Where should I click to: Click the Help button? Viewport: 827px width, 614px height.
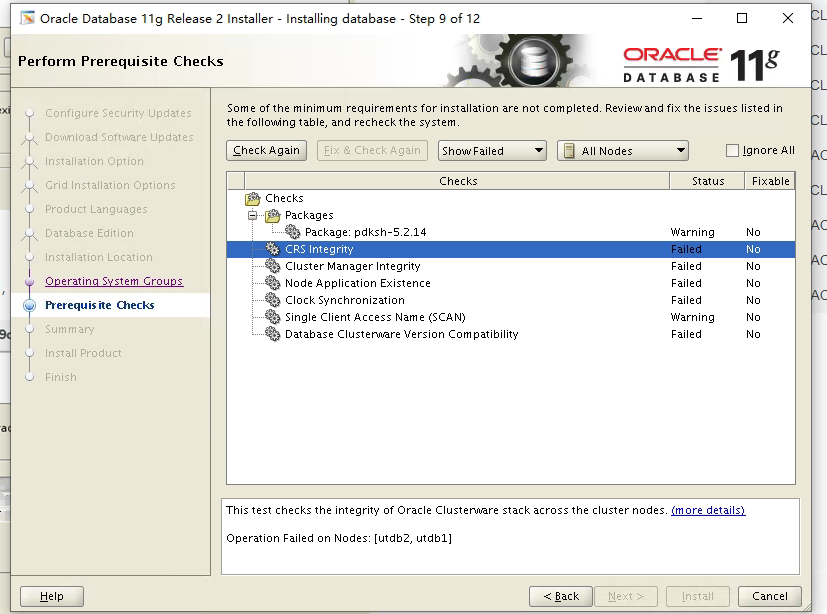pos(52,596)
